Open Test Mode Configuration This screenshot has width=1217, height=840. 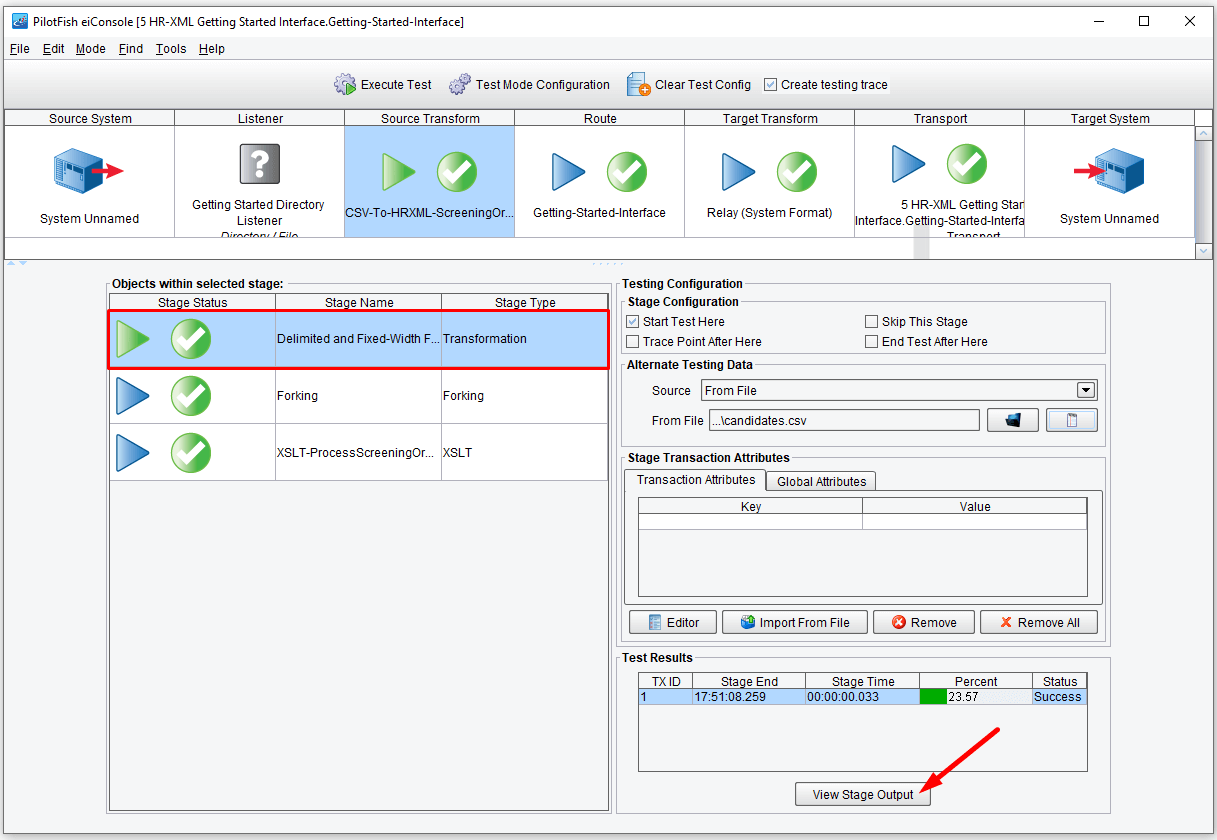tap(530, 85)
